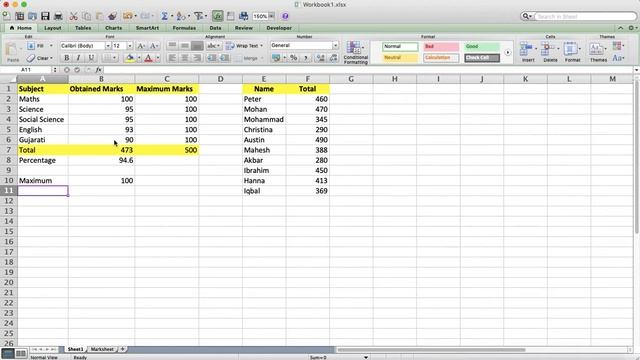Click the Cut scissors icon
Screen dimensions: 640x360
(73, 16)
